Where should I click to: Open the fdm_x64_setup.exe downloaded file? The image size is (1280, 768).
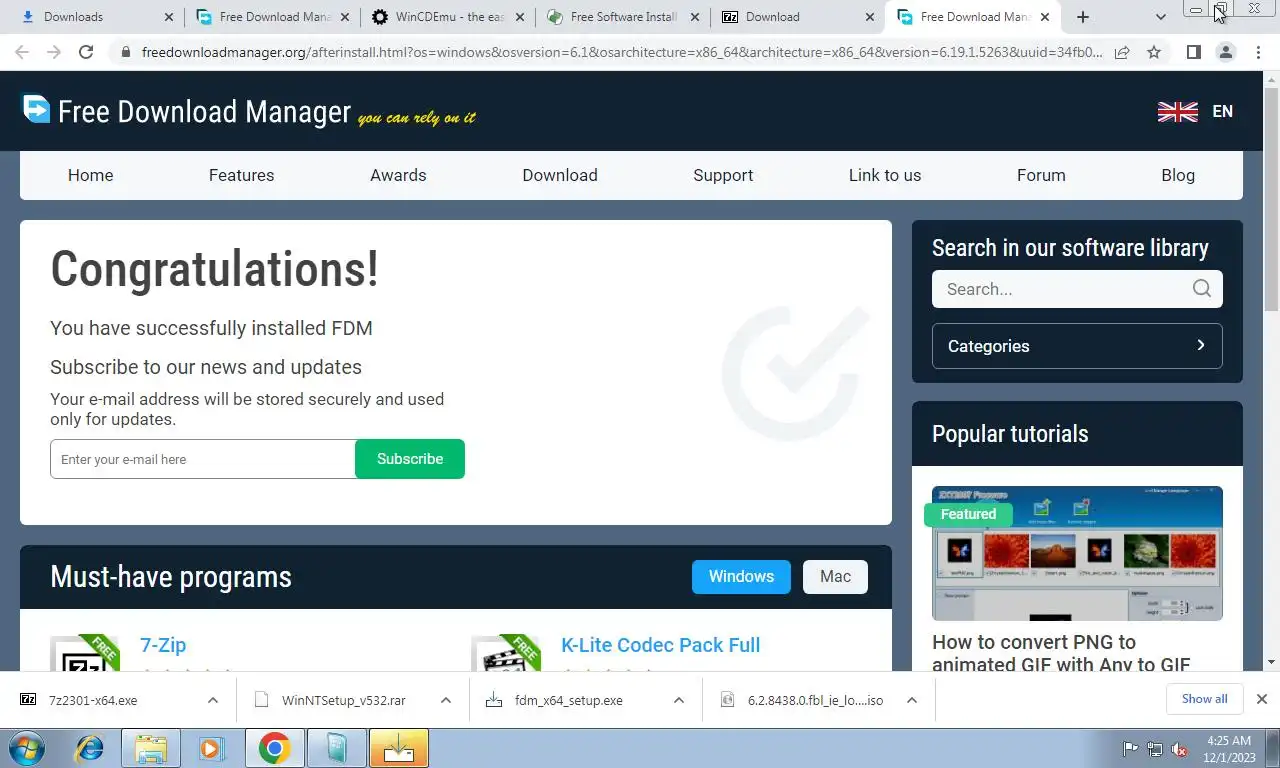569,700
